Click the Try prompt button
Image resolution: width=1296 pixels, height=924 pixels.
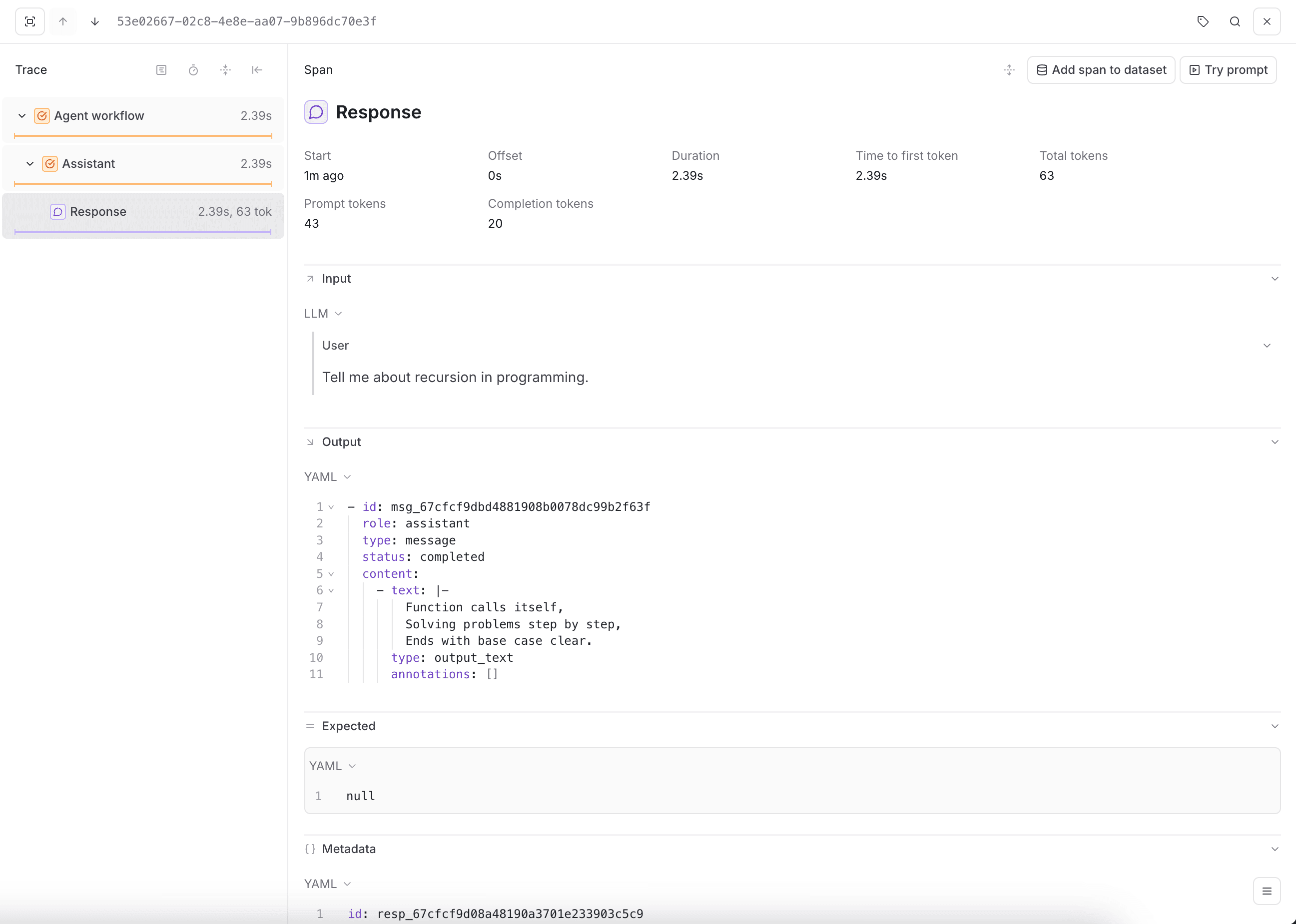[x=1228, y=69]
